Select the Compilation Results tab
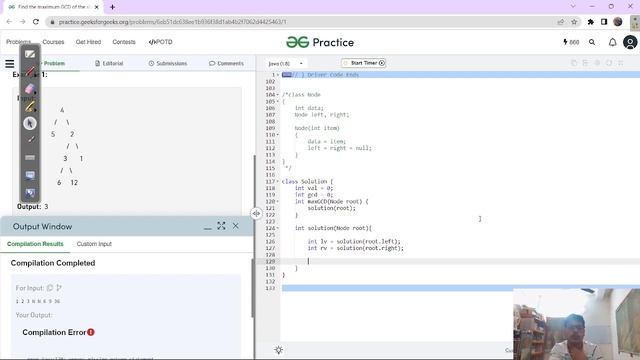This screenshot has height=360, width=640. click(35, 244)
